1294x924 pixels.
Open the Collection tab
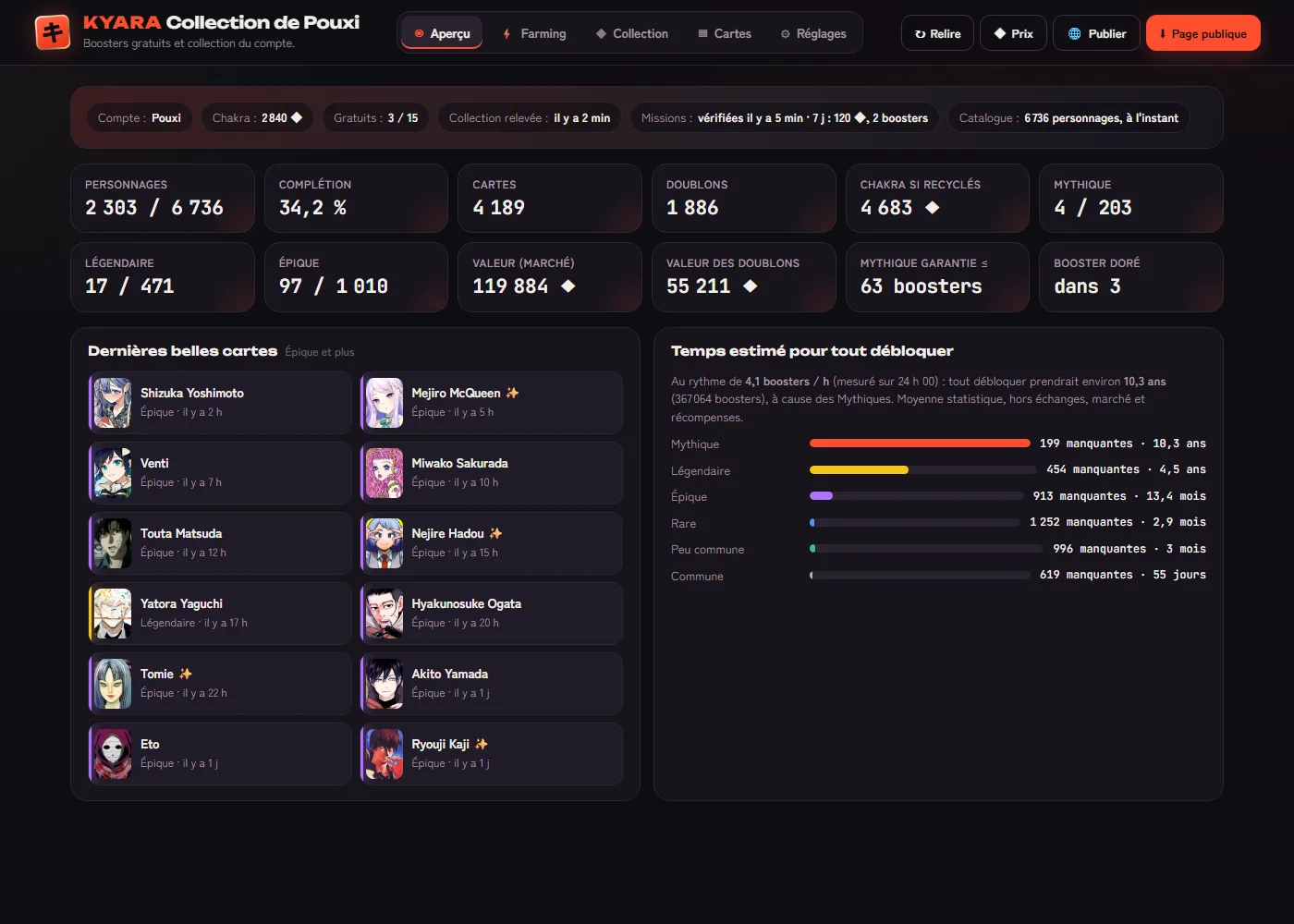(632, 33)
